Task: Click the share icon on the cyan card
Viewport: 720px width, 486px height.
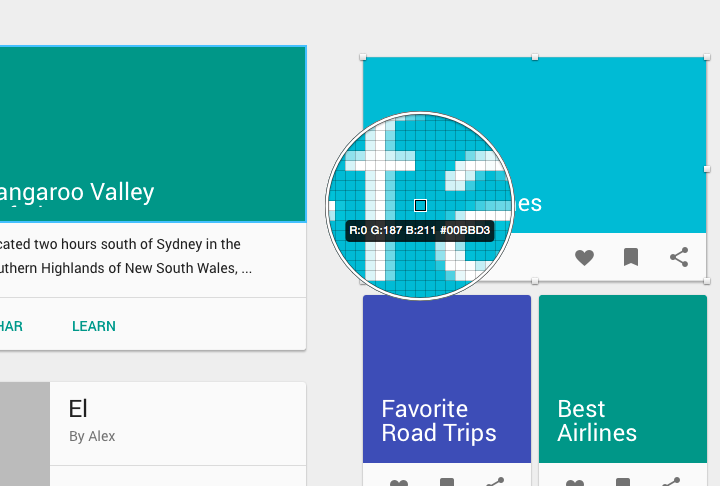Action: [x=679, y=257]
